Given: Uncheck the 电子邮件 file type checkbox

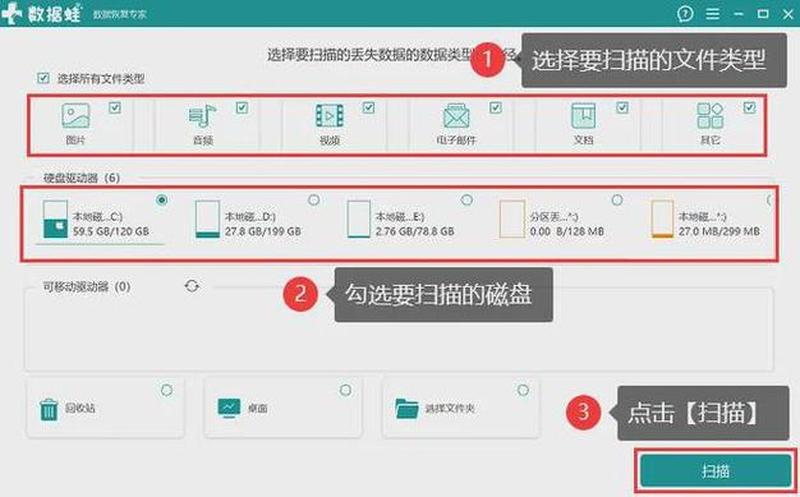Looking at the screenshot, I should pos(495,108).
